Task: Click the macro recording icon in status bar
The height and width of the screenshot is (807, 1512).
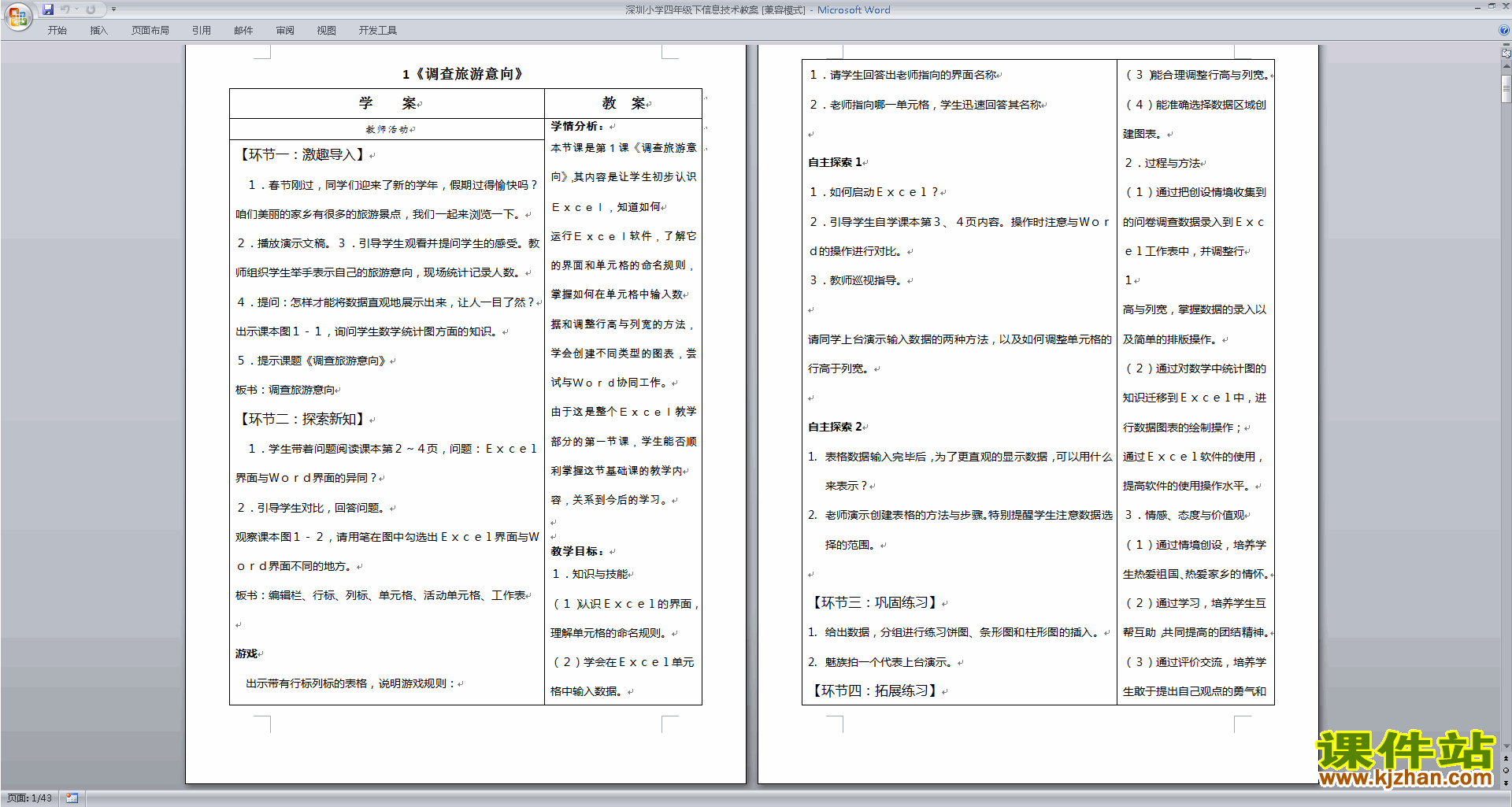Action: 72,798
